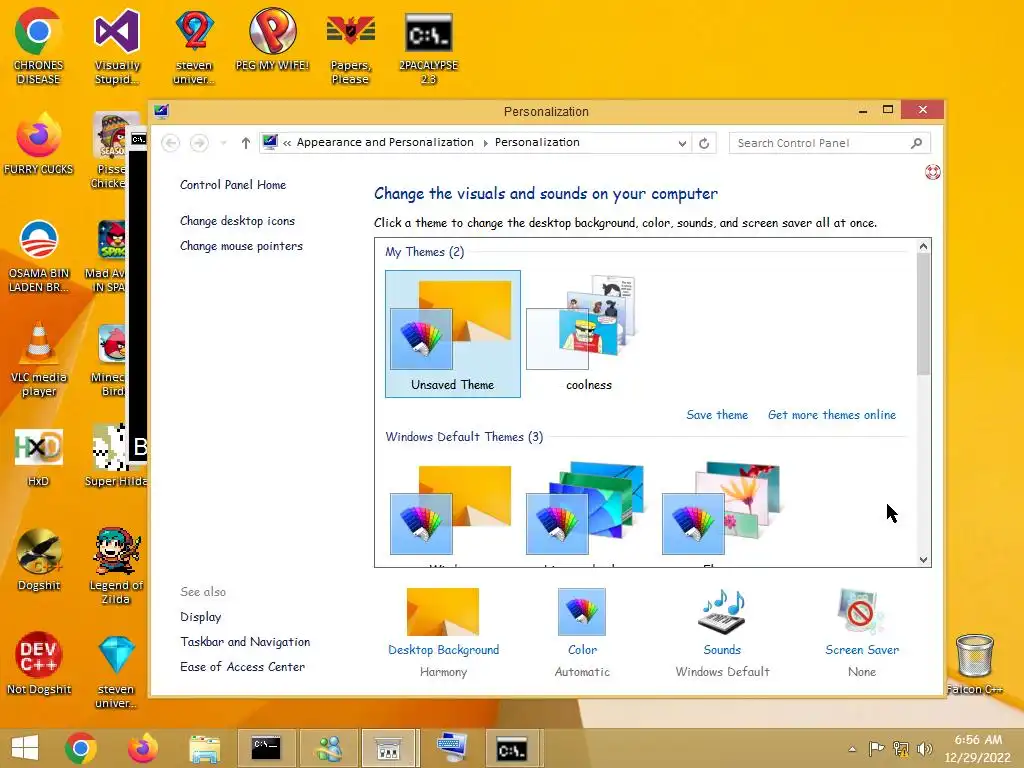This screenshot has width=1024, height=768.
Task: Open recent locations dropdown arrow
Action: pos(223,143)
